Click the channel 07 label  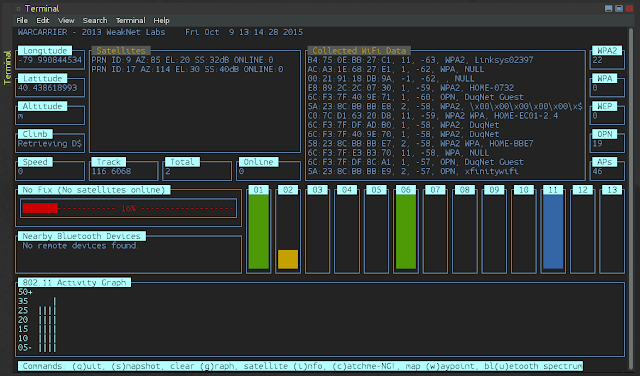point(435,190)
